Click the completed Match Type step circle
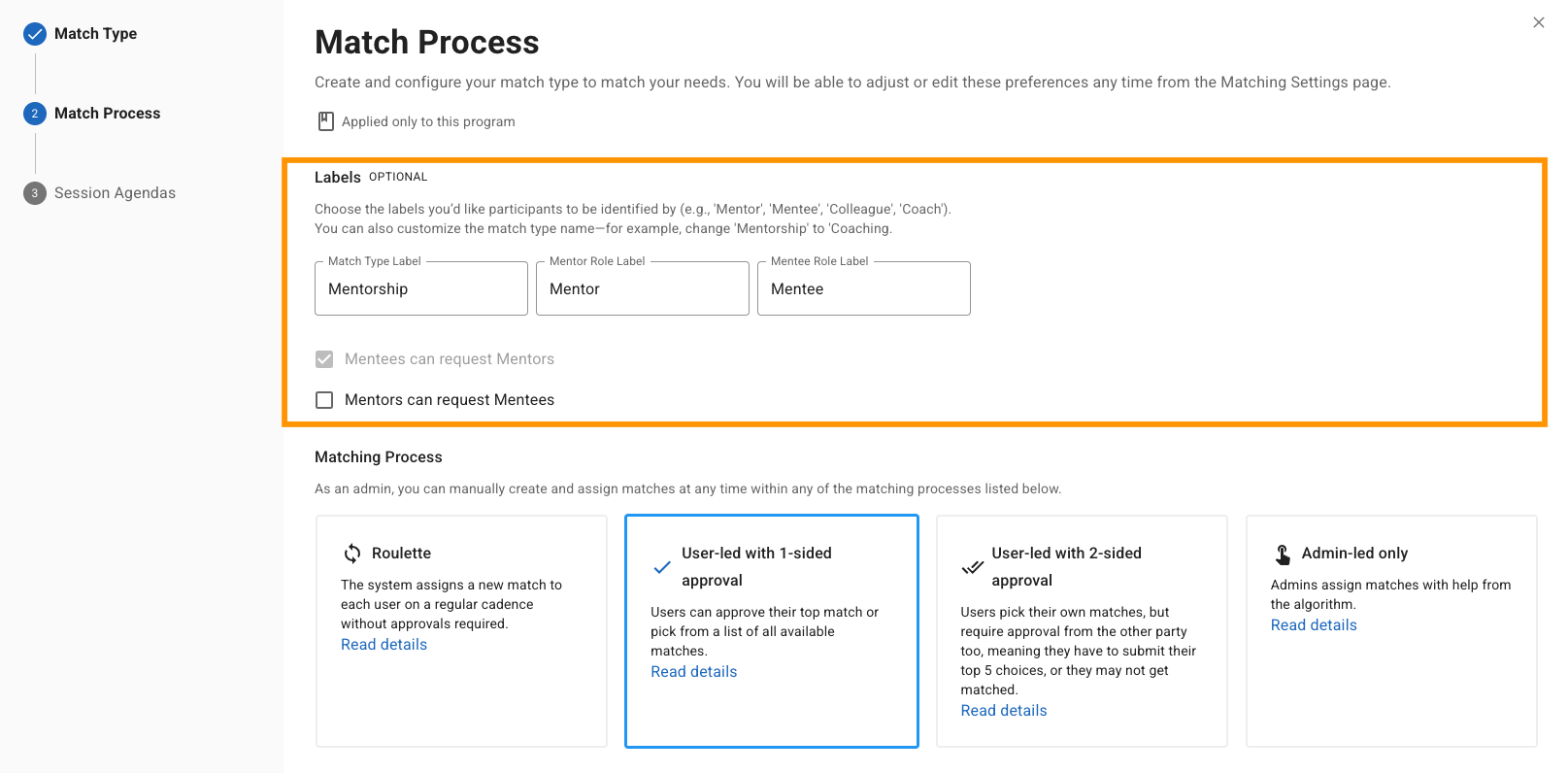The width and height of the screenshot is (1568, 773). click(35, 34)
